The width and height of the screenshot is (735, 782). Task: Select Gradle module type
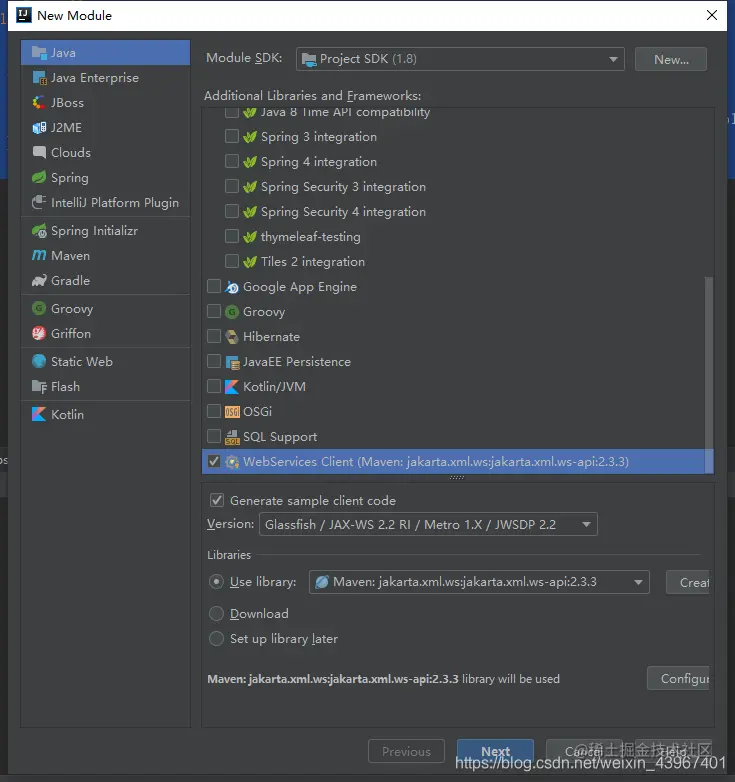[106, 280]
